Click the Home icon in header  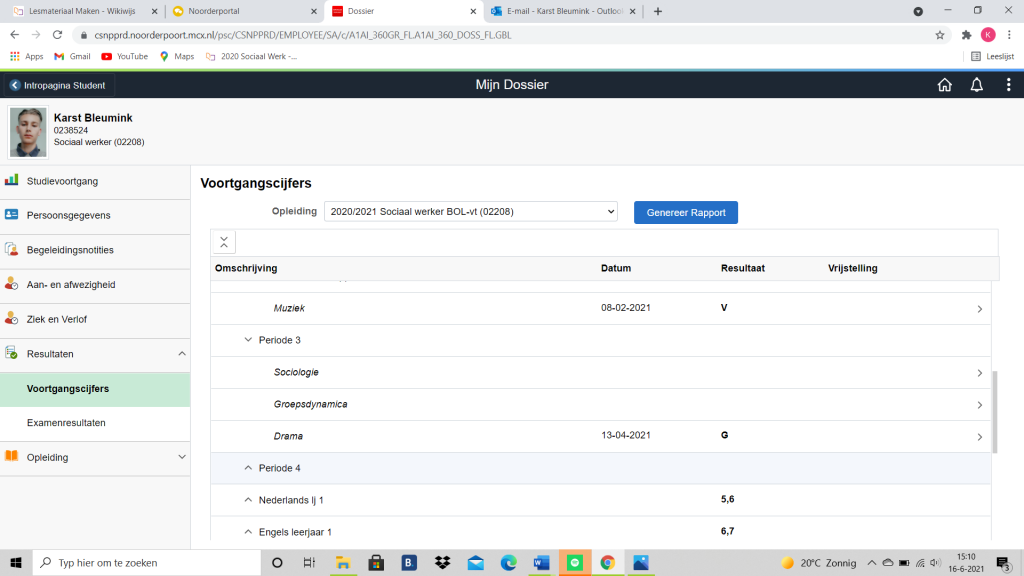click(x=944, y=85)
